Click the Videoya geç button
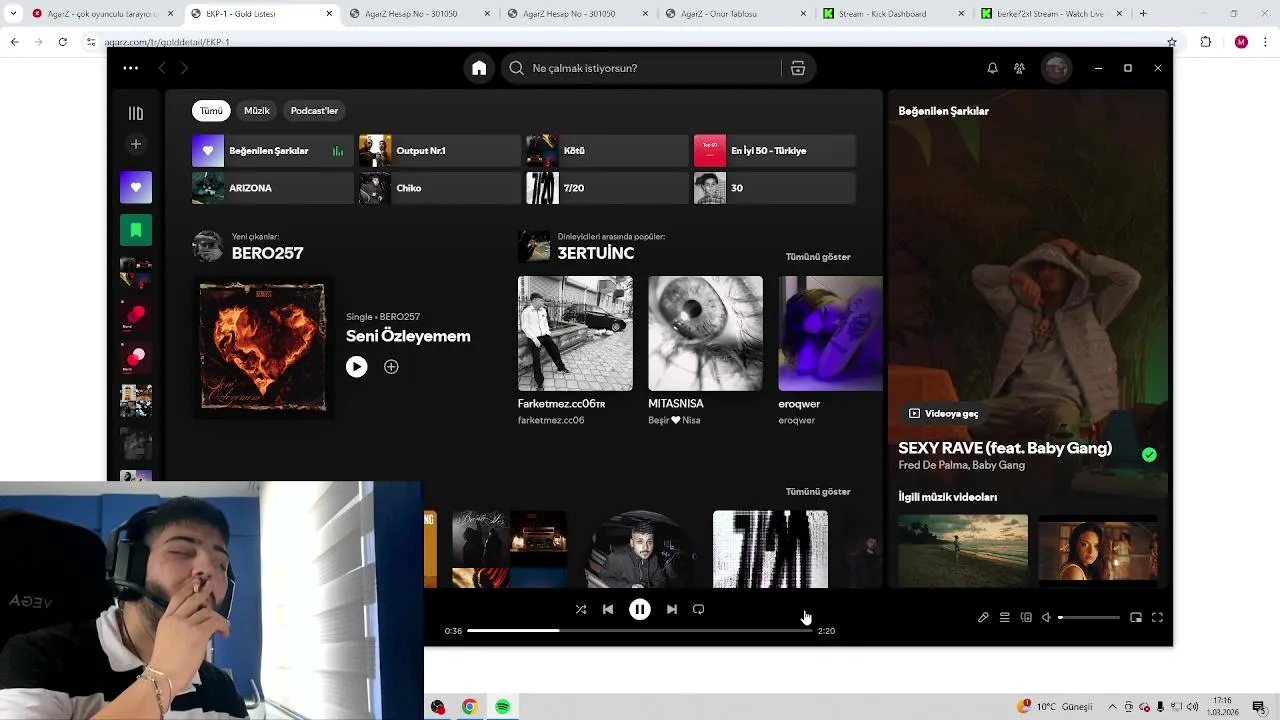Image resolution: width=1280 pixels, height=720 pixels. click(x=943, y=413)
